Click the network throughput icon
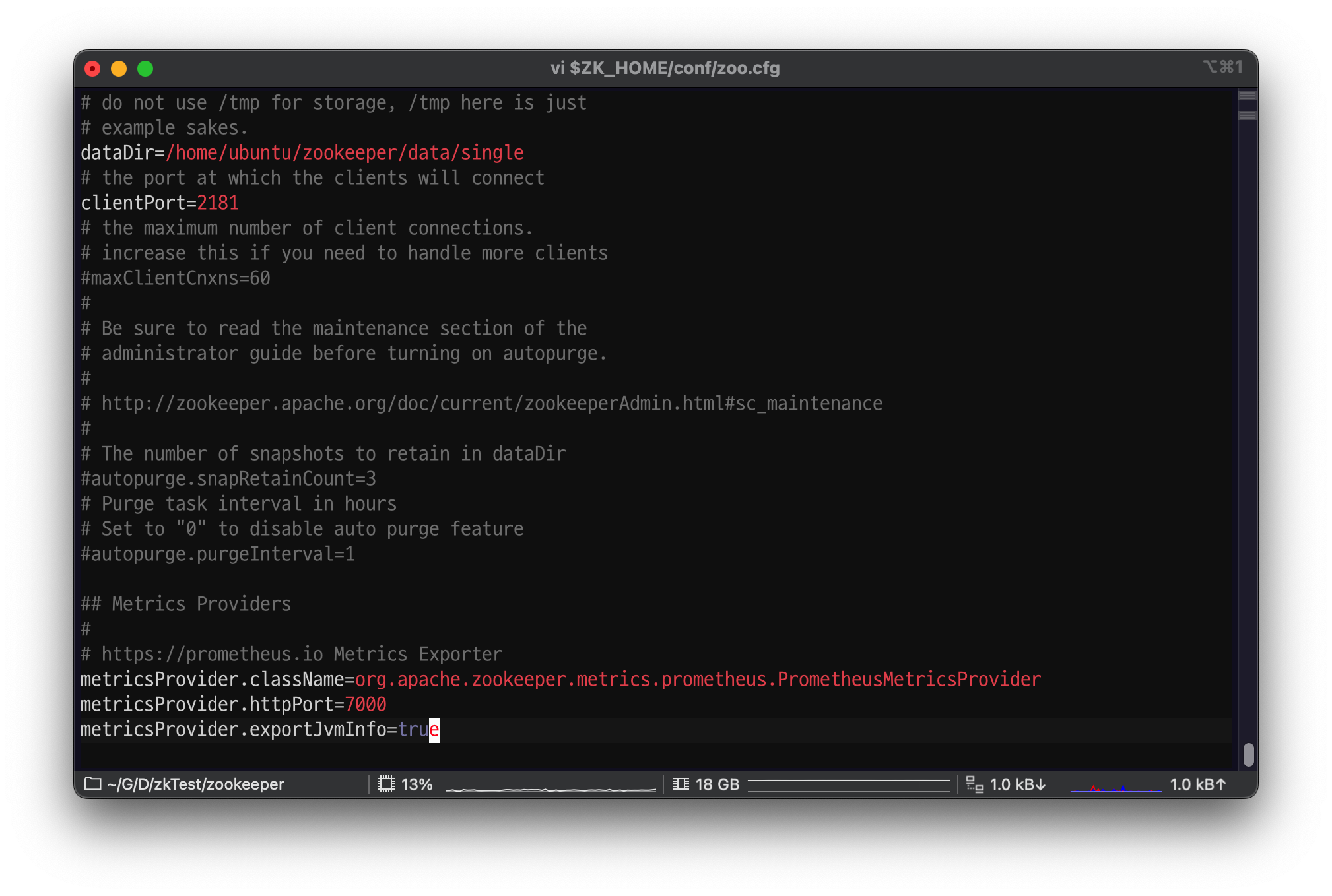 [975, 784]
